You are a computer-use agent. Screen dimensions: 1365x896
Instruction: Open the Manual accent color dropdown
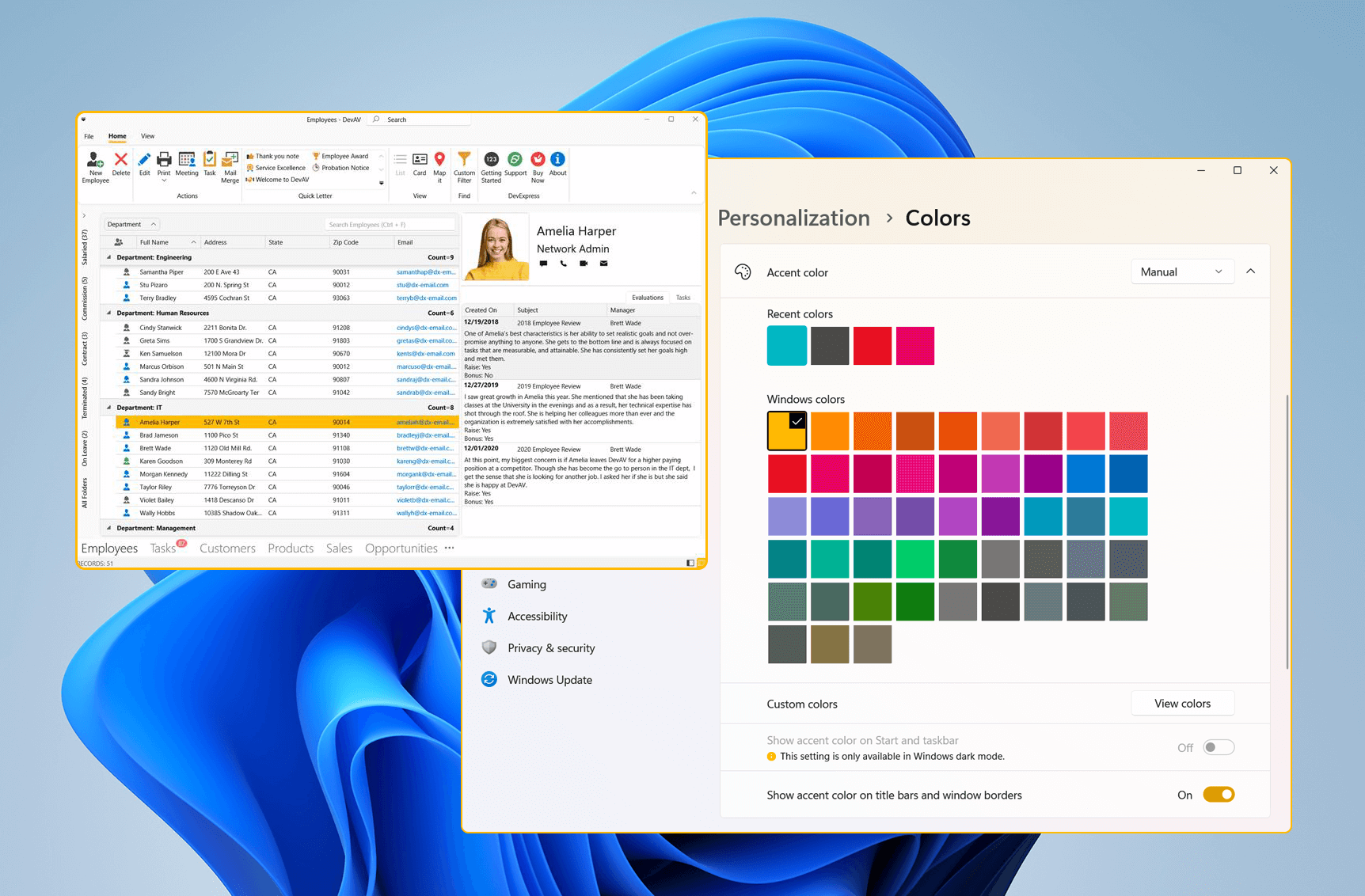tap(1182, 271)
